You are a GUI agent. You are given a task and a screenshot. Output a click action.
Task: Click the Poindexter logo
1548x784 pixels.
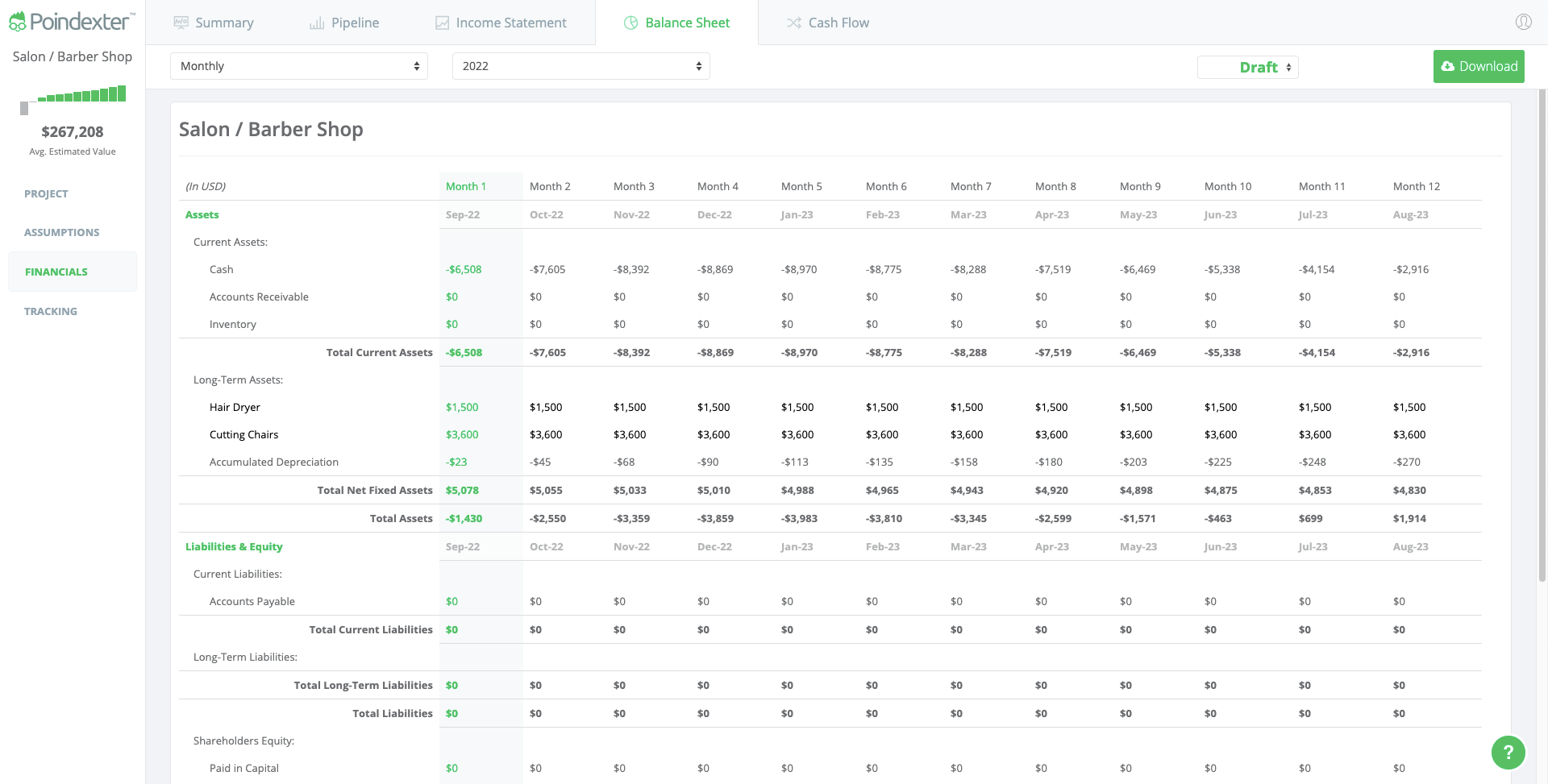[72, 22]
